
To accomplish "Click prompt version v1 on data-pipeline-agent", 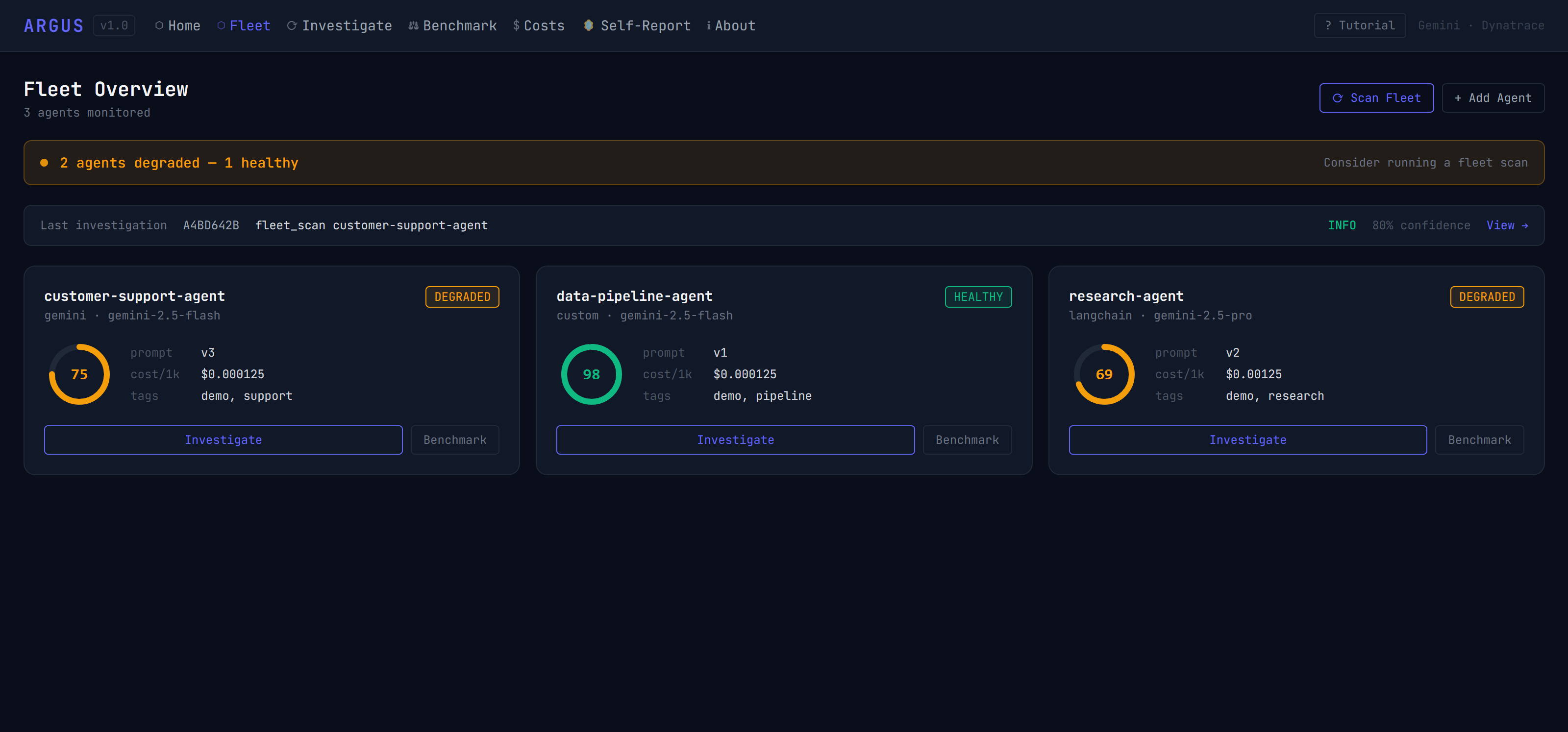I will [720, 353].
